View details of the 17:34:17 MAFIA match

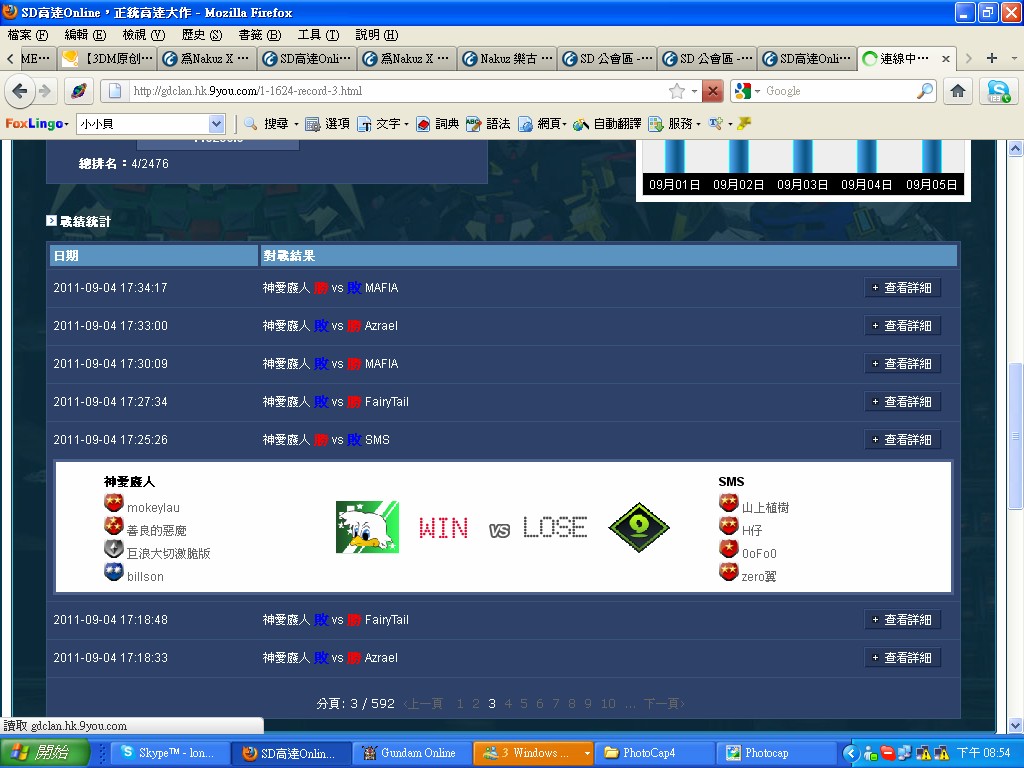(x=902, y=288)
